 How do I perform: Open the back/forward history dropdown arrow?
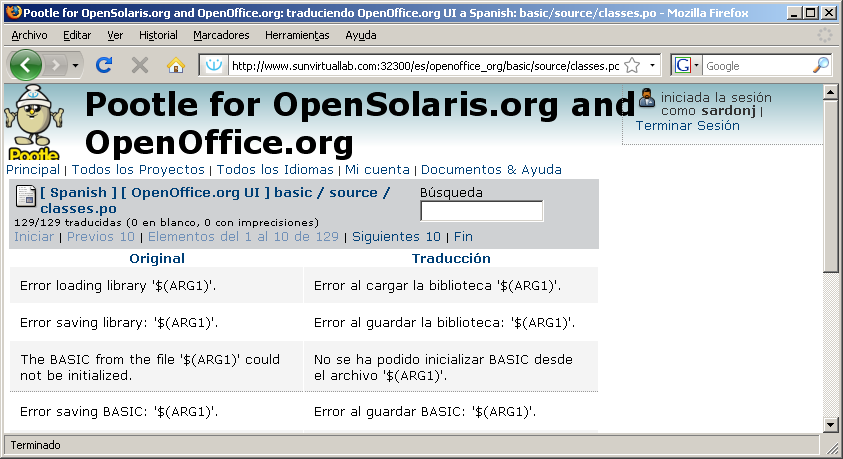pos(75,66)
